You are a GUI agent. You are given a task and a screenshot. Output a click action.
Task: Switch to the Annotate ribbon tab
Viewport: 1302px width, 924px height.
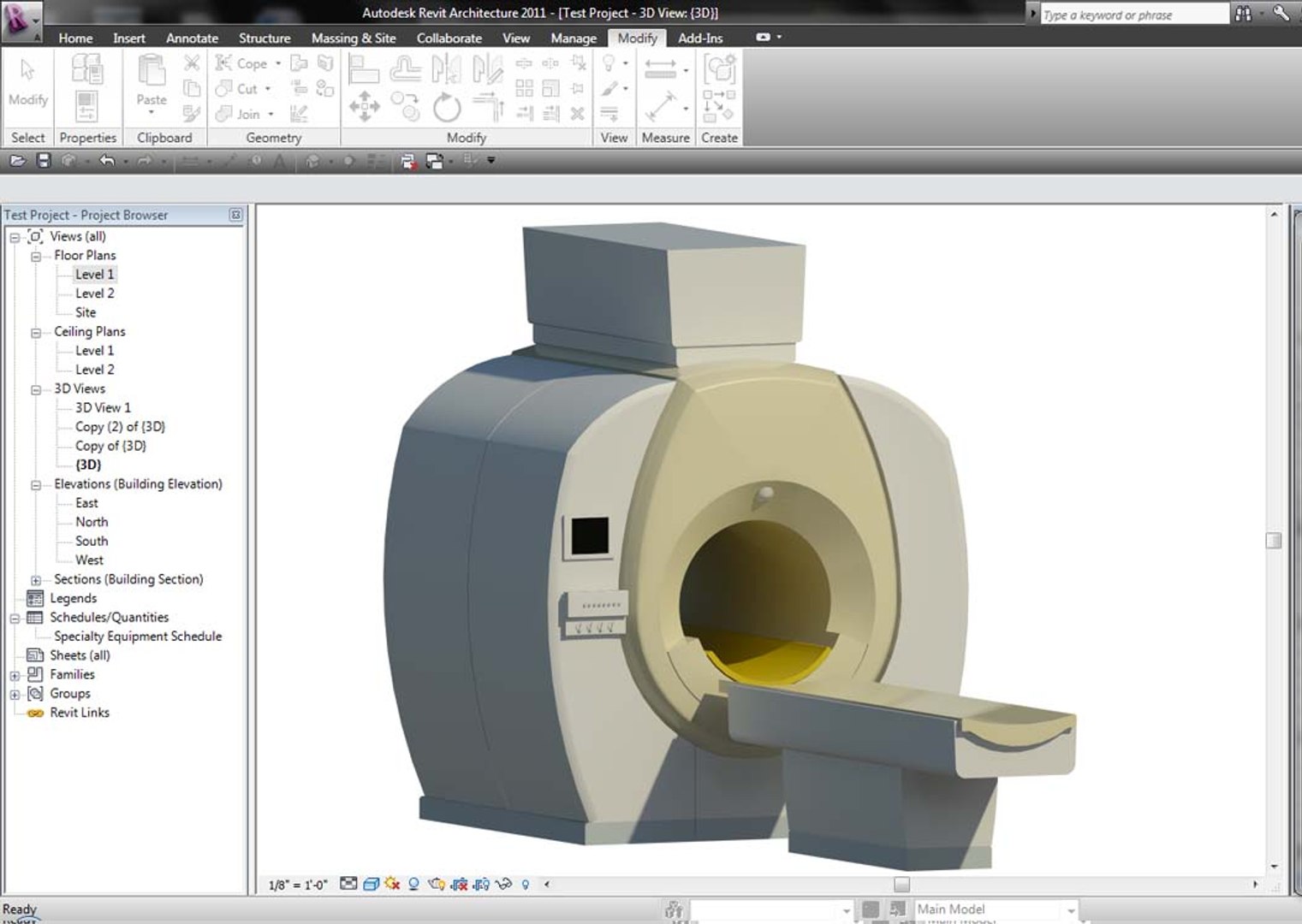[192, 38]
